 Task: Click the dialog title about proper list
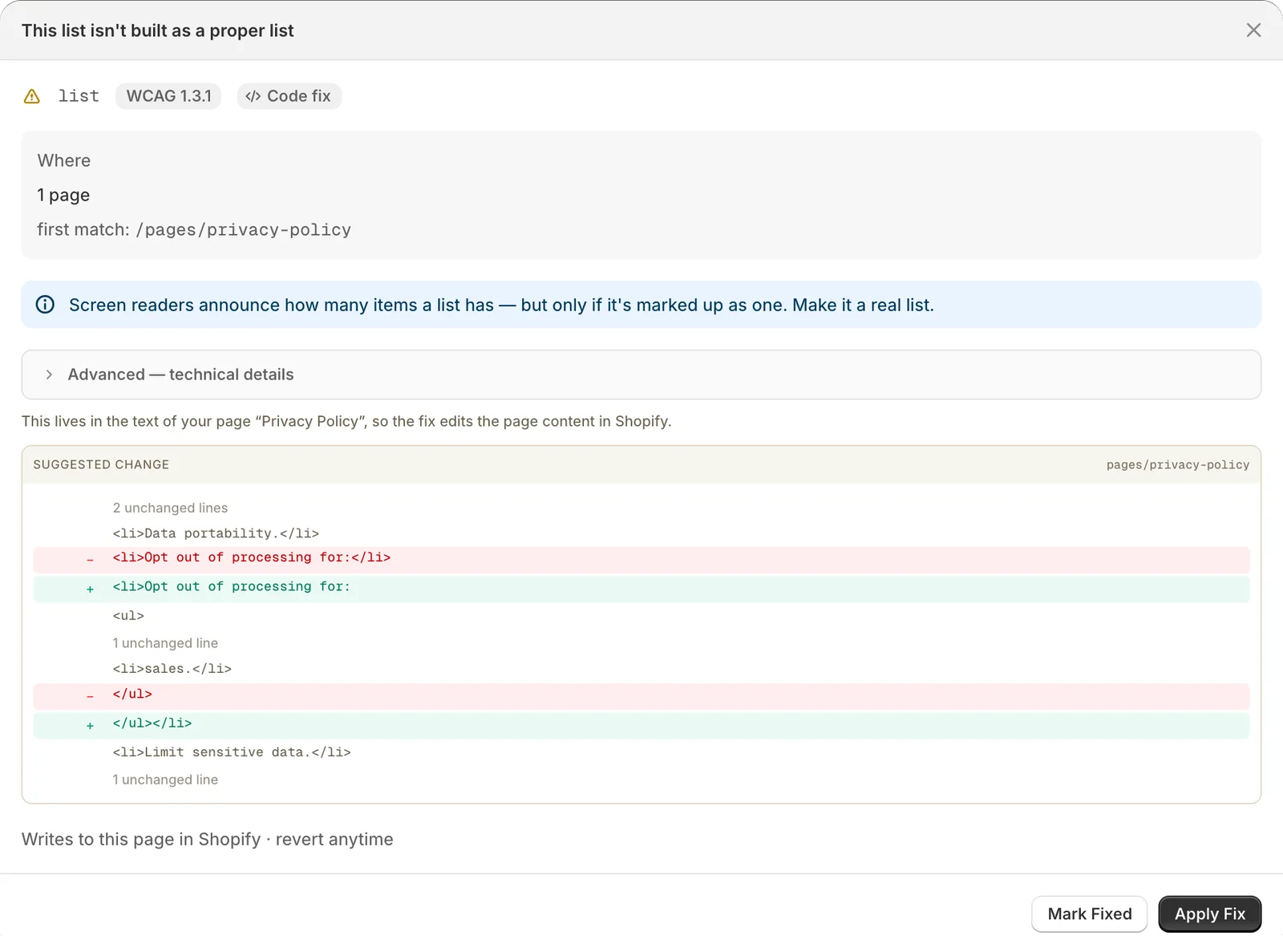[x=158, y=30]
